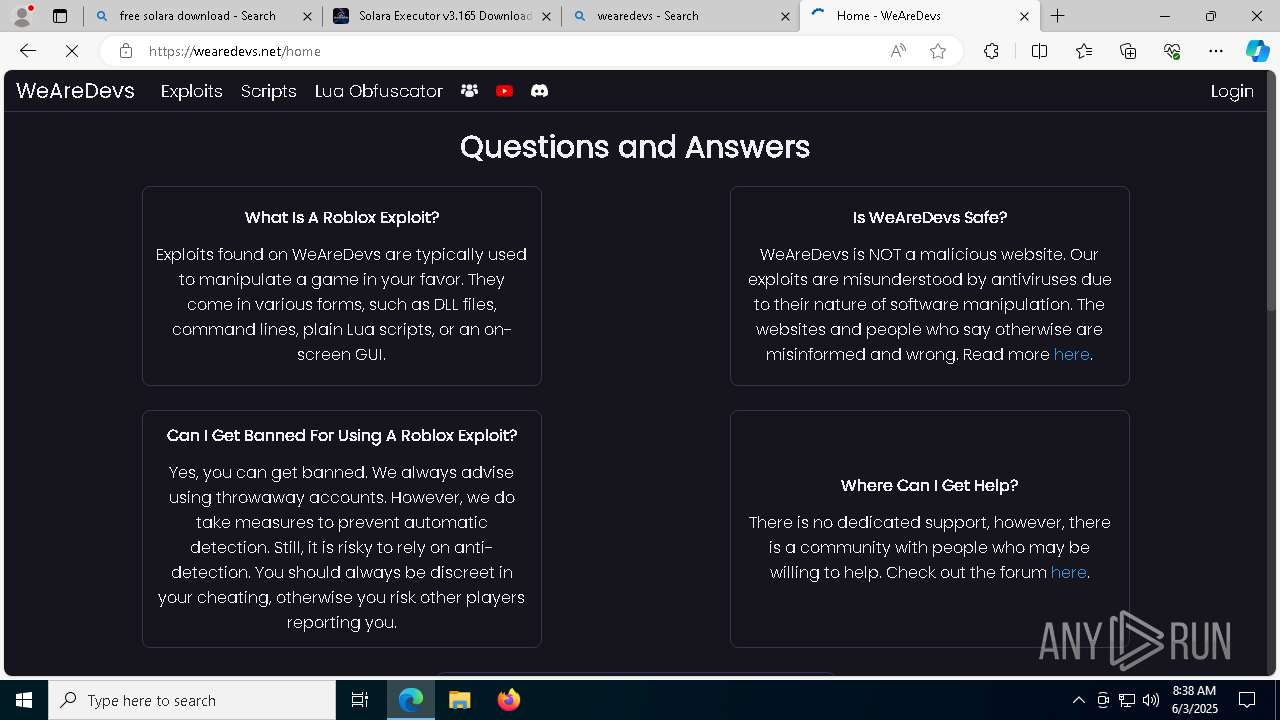Click 'Can I Get Banned' heading
The image size is (1280, 720).
pyautogui.click(x=342, y=435)
